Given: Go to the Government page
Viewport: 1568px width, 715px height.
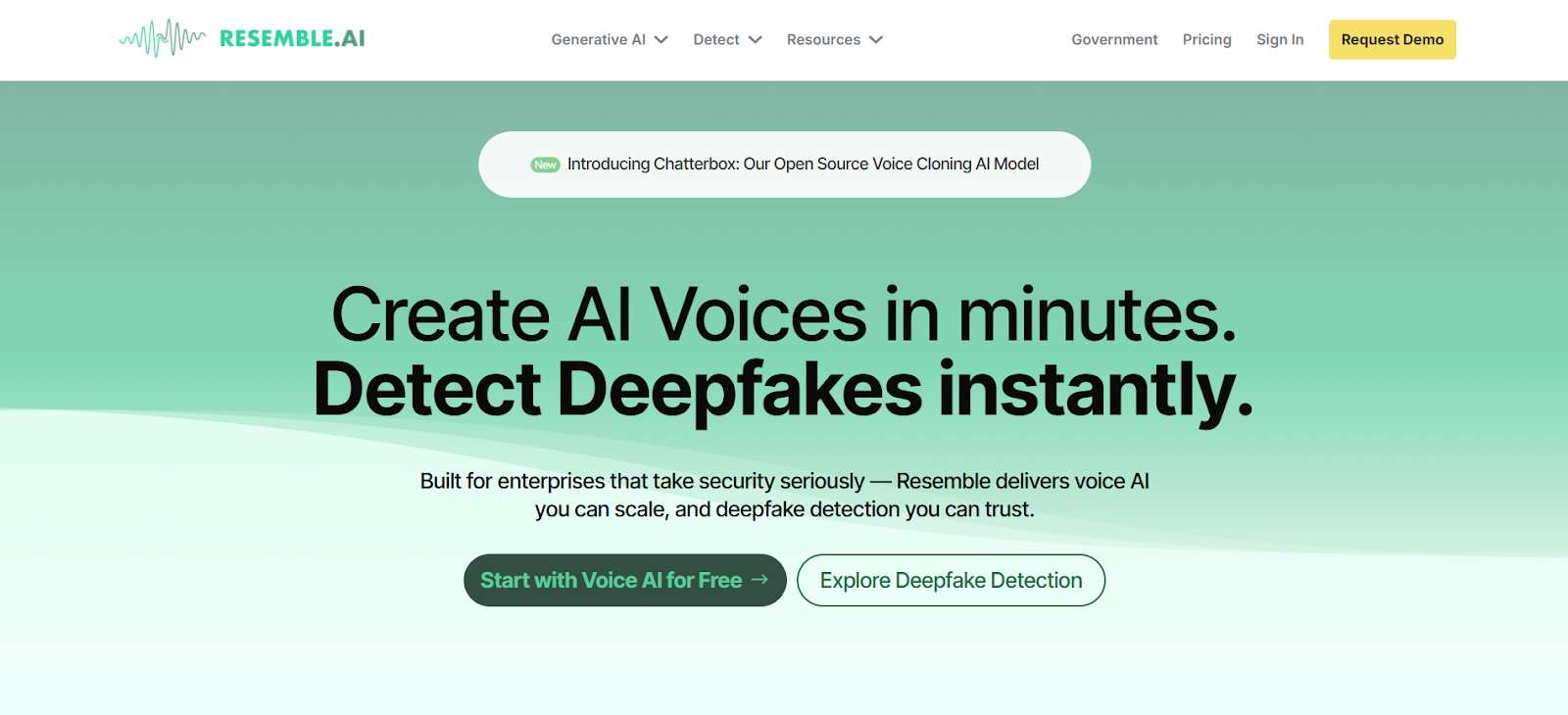Looking at the screenshot, I should [x=1114, y=39].
